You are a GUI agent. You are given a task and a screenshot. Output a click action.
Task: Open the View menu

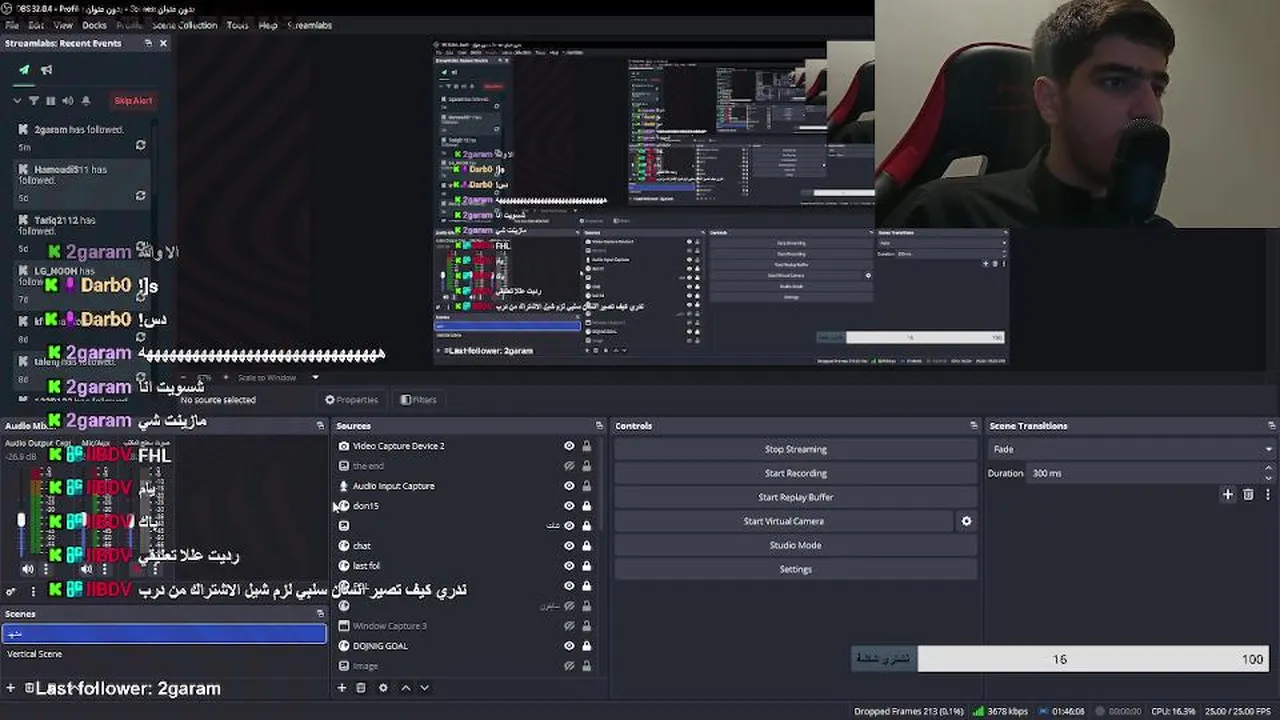click(x=63, y=25)
